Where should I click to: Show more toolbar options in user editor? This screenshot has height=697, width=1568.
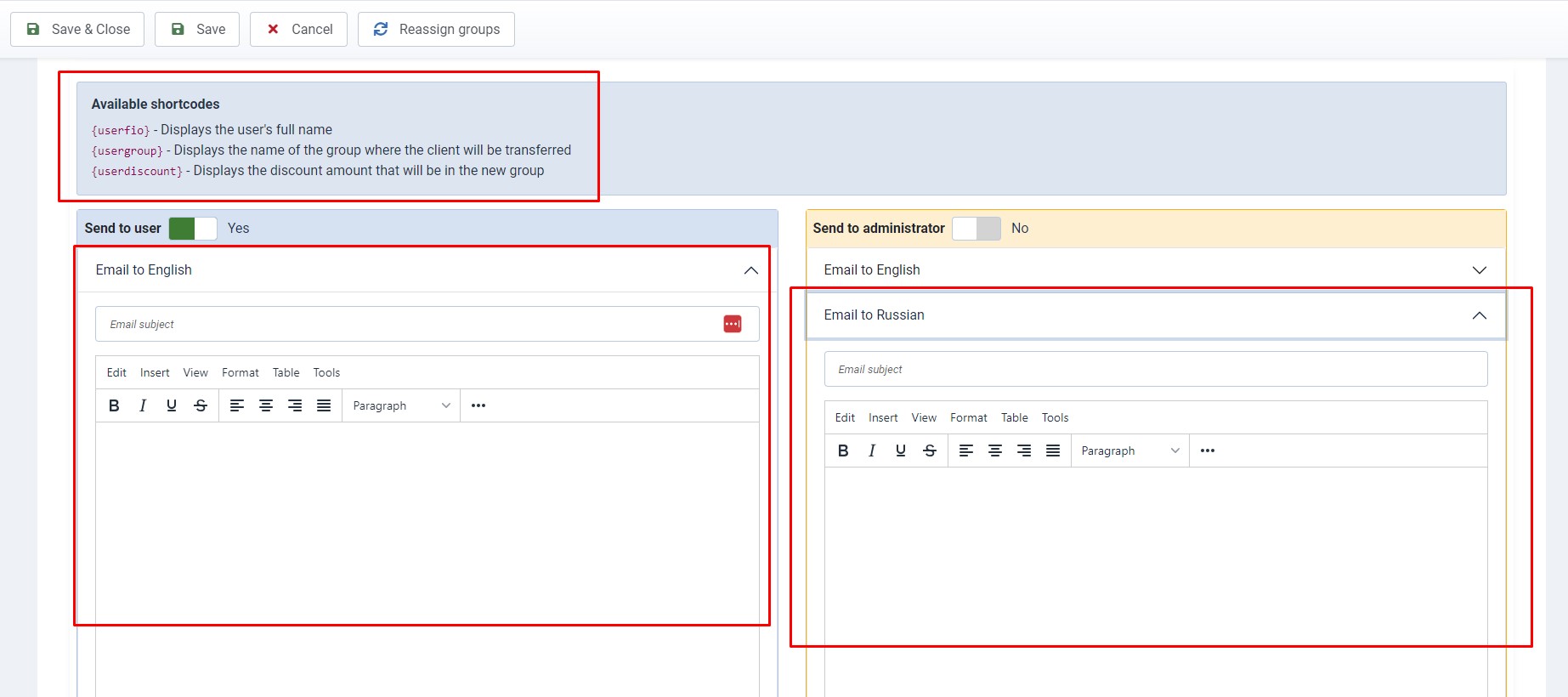(478, 405)
